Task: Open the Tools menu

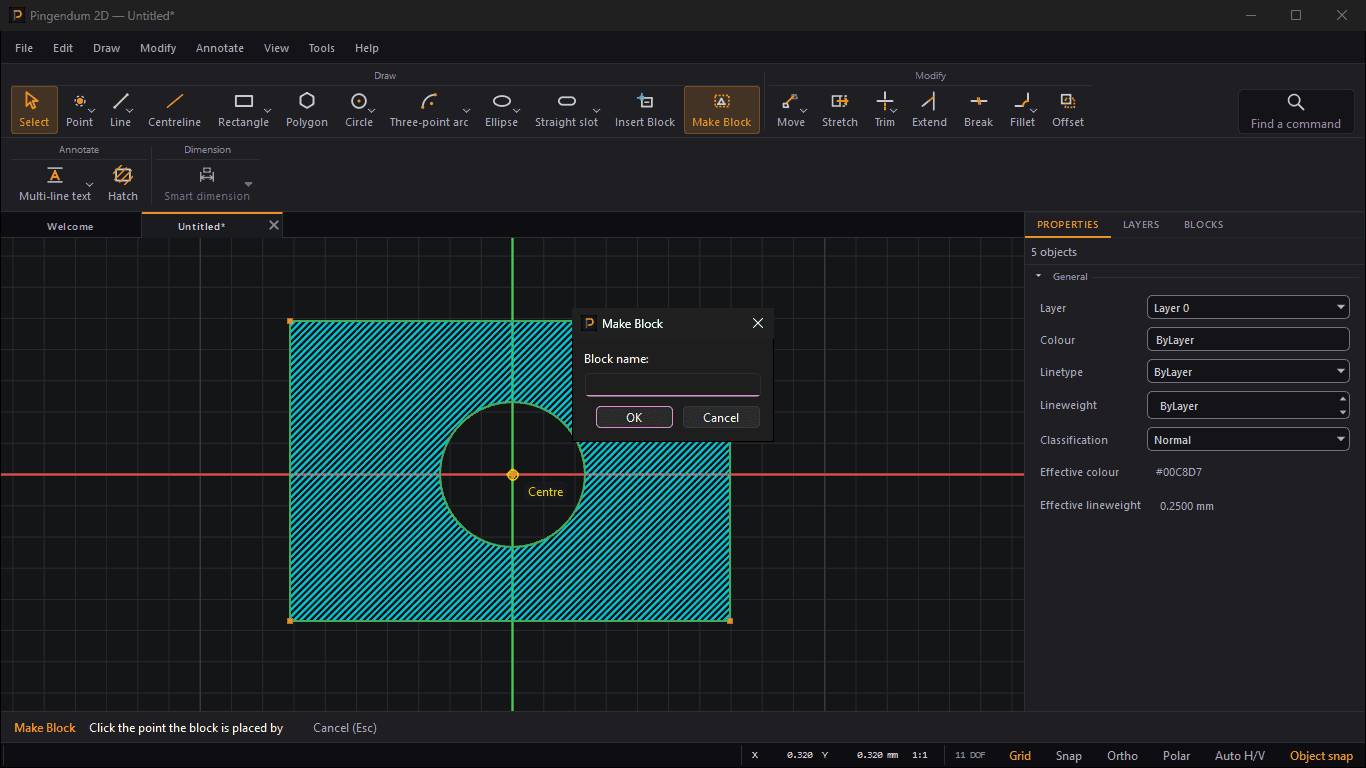Action: (322, 48)
